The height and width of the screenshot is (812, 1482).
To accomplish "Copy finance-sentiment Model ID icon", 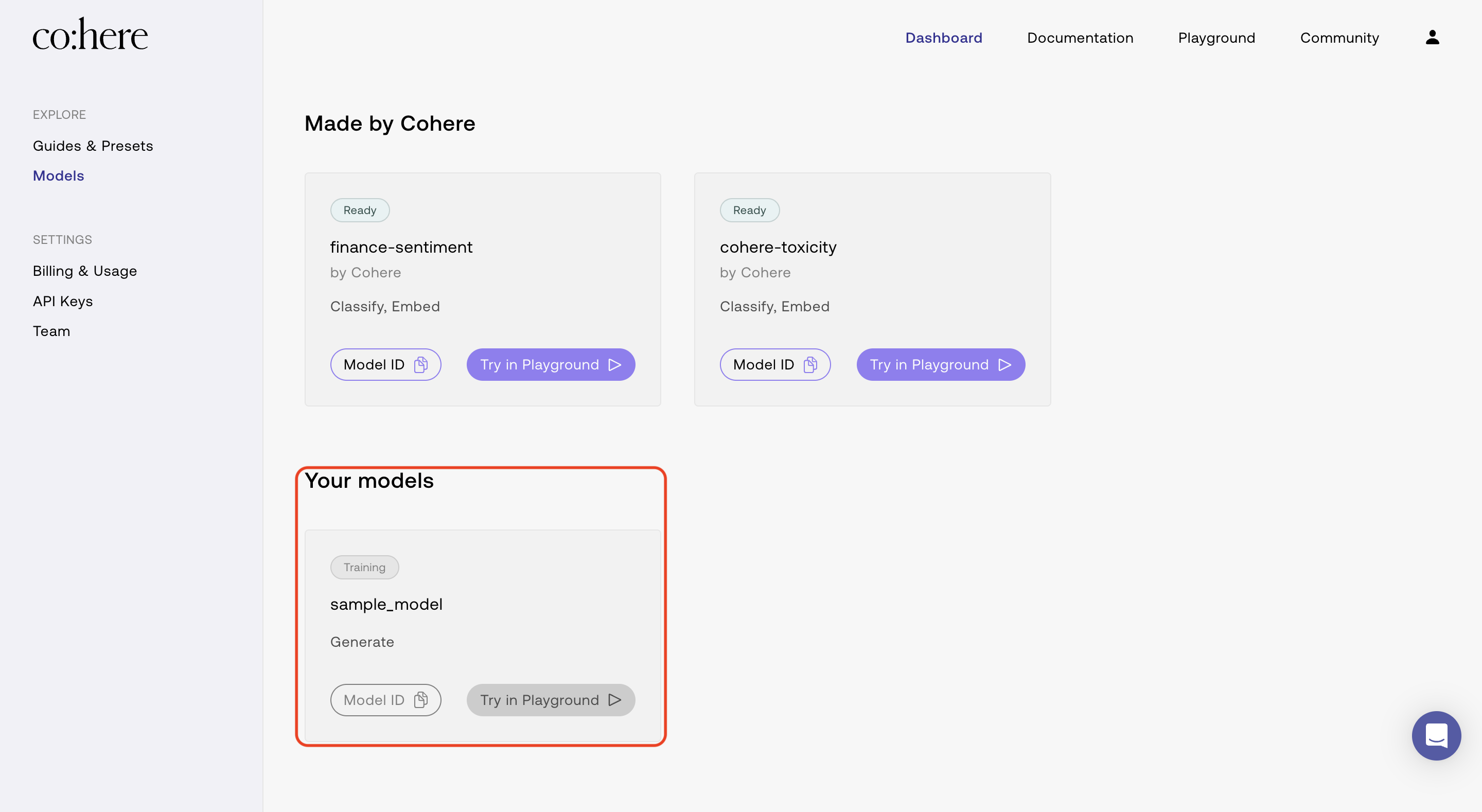I will click(x=421, y=365).
